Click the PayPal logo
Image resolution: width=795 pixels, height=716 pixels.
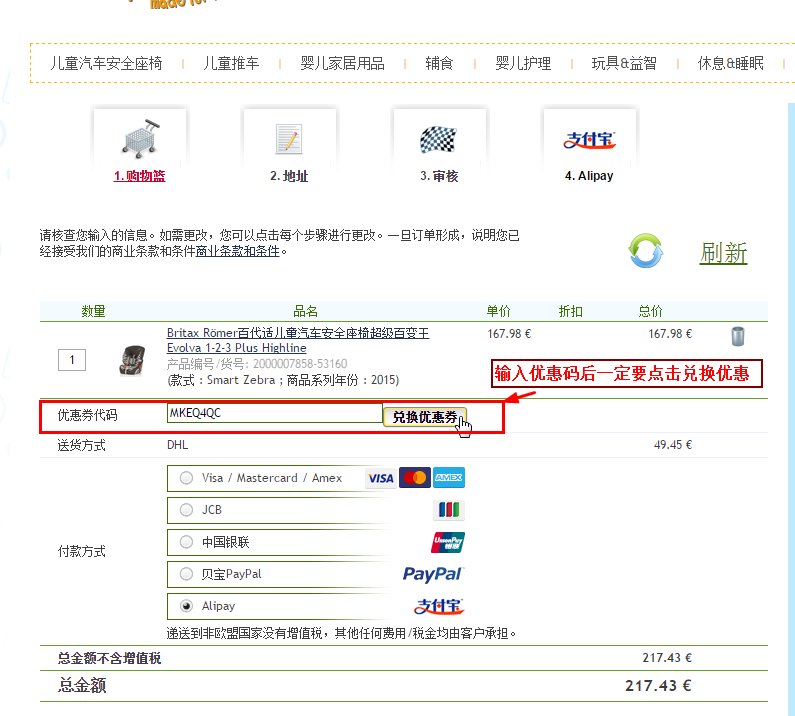433,574
